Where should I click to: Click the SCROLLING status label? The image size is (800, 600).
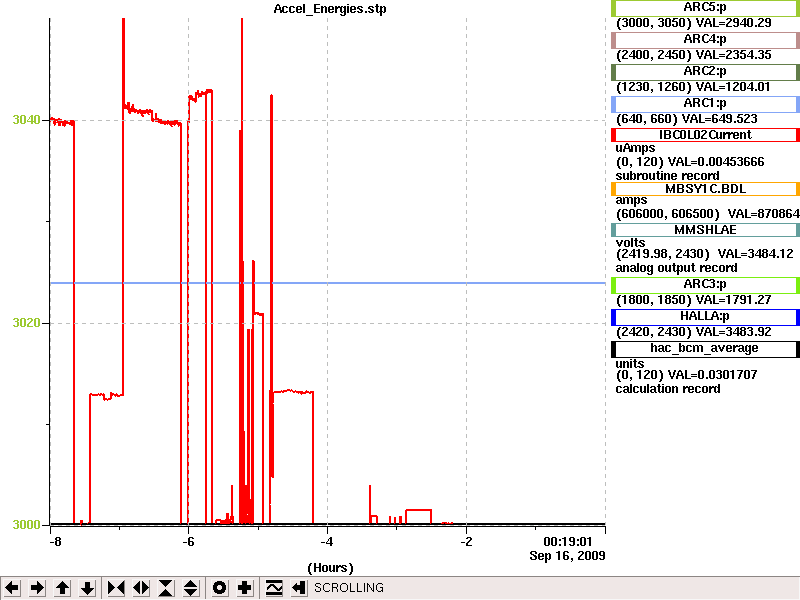tap(348, 588)
